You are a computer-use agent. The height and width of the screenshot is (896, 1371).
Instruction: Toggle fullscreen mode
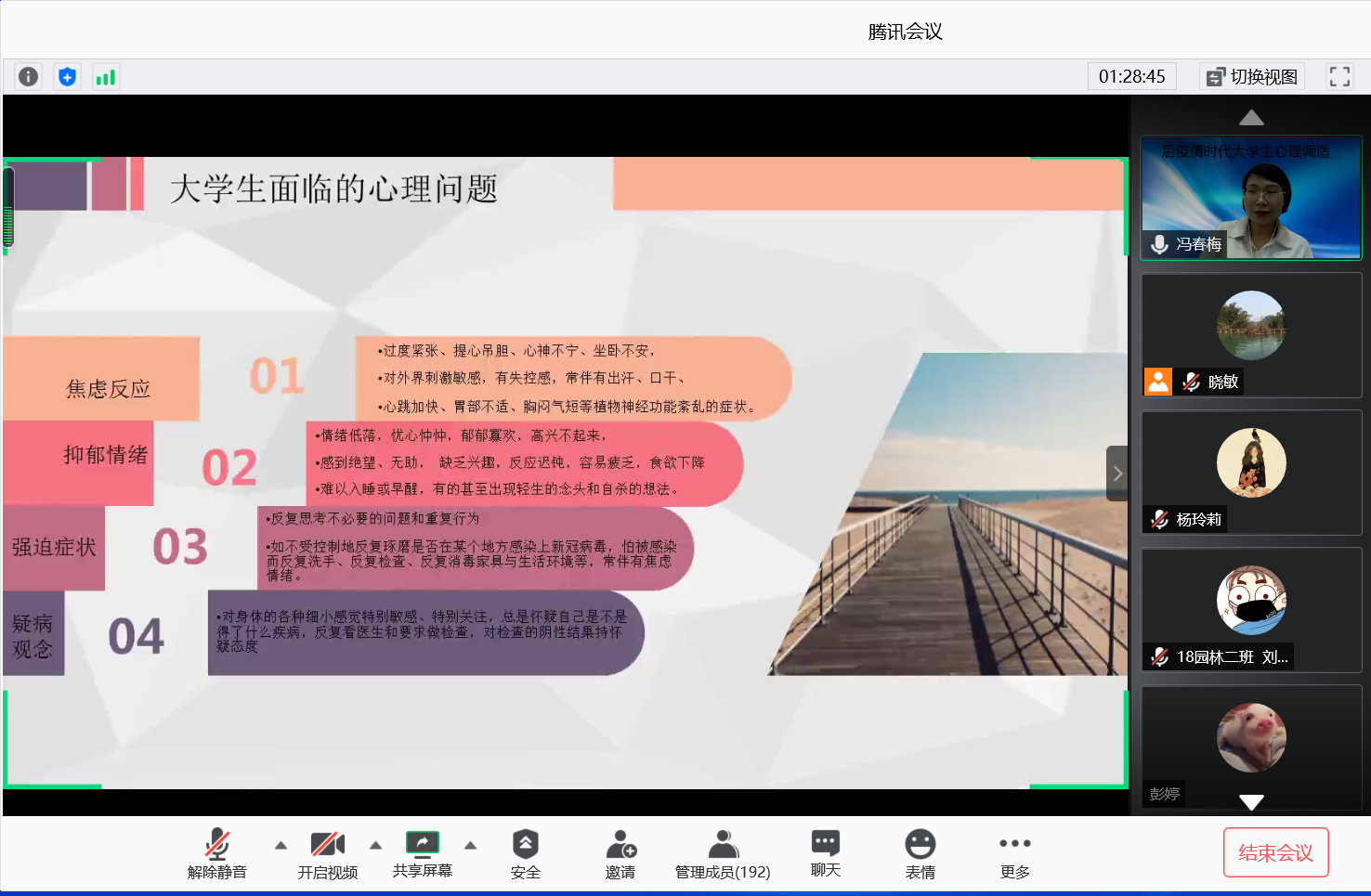coord(1338,76)
